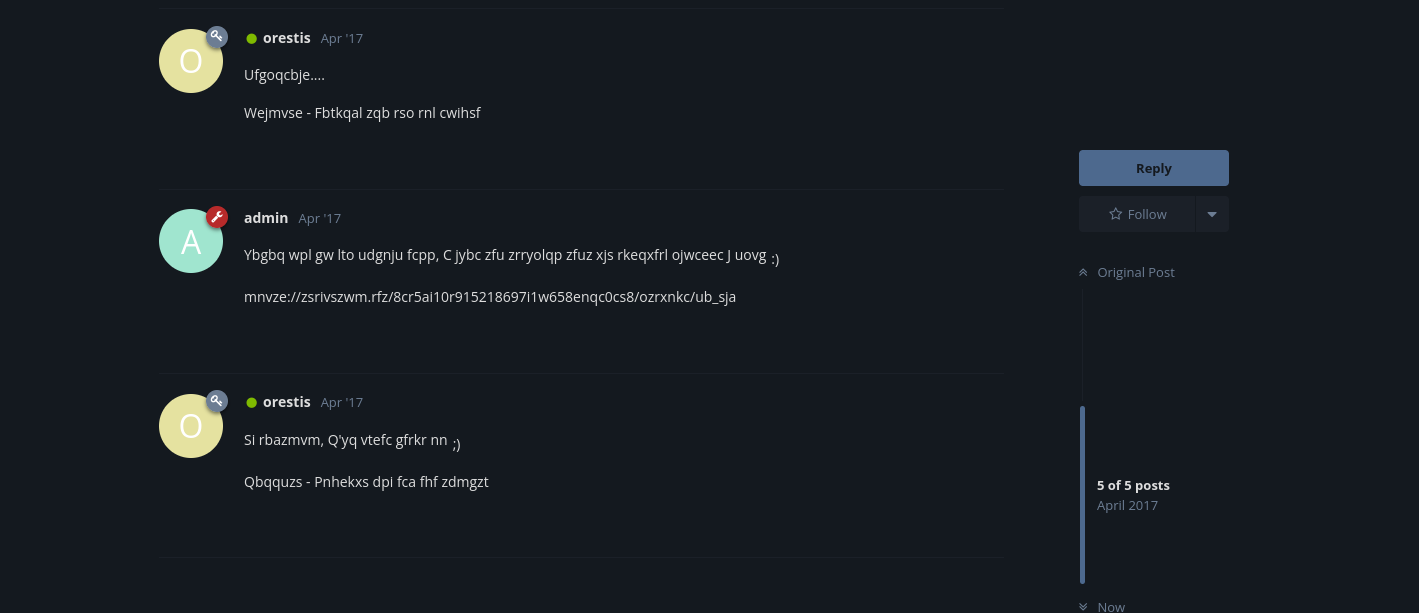Click the blue timeline scroller handle

[x=1083, y=495]
